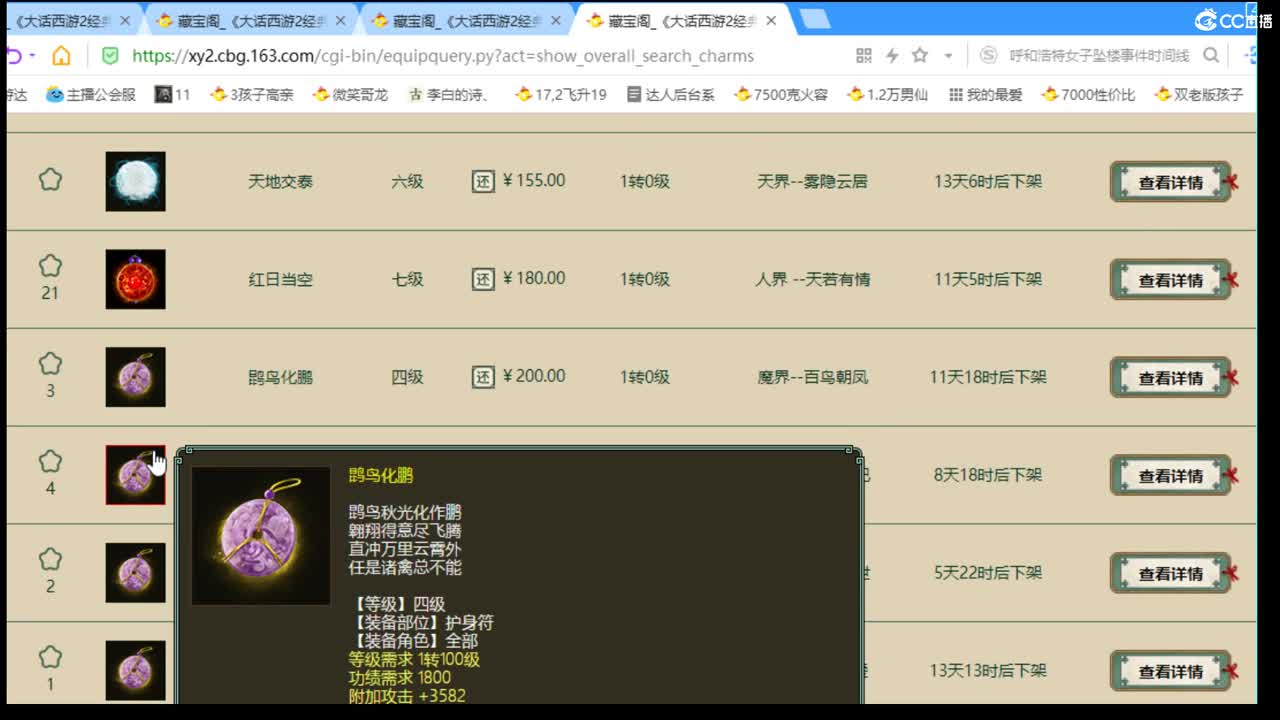Click red pin icon in 天地交泰 row

point(1231,182)
